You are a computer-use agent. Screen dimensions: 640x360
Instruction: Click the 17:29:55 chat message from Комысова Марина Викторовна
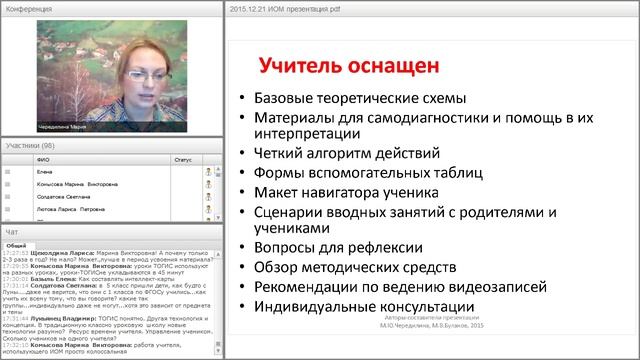pos(106,269)
